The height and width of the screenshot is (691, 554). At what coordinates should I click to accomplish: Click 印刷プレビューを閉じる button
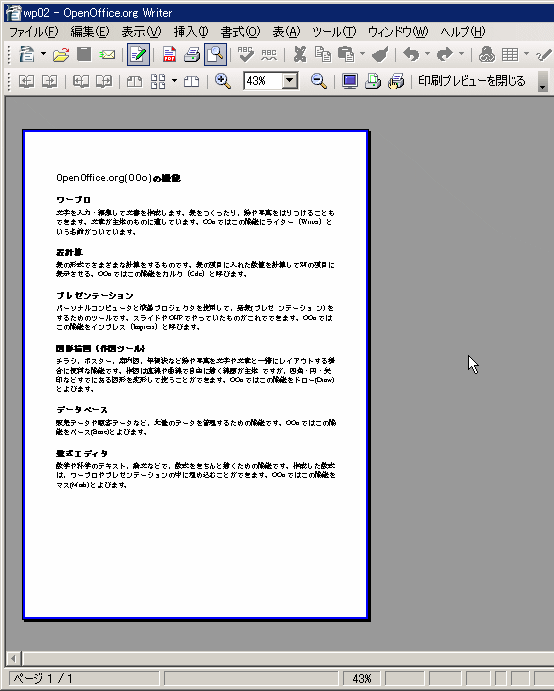click(x=472, y=81)
